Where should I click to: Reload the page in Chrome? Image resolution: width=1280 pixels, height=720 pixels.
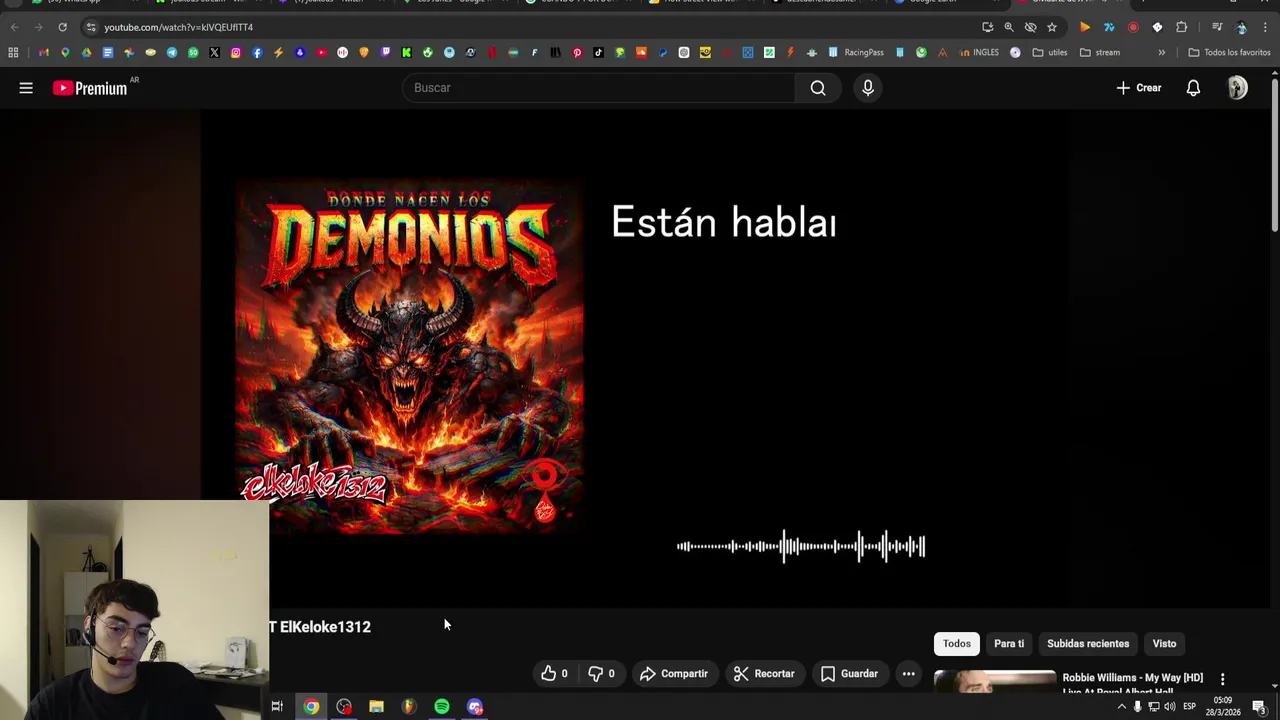click(x=62, y=27)
